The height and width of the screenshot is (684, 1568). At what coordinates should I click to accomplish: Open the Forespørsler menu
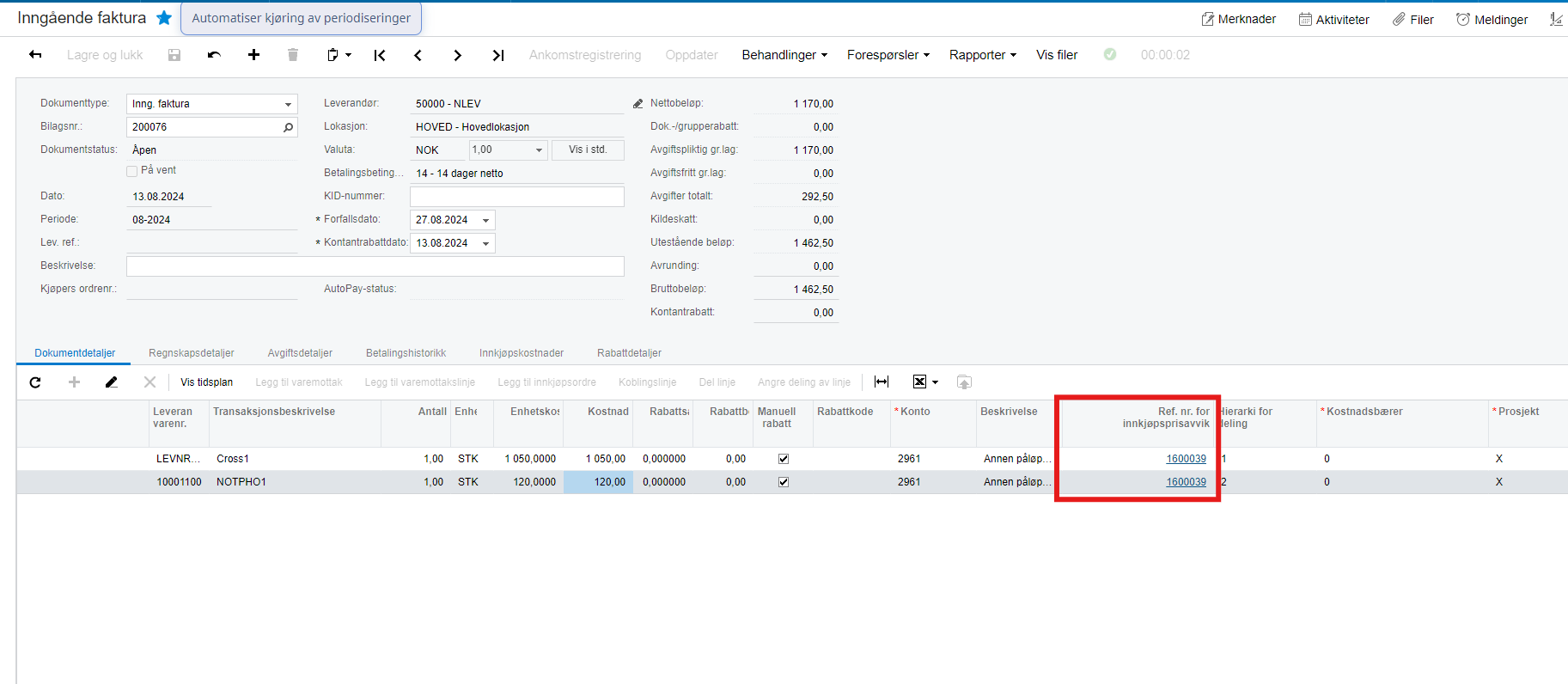pyautogui.click(x=888, y=55)
